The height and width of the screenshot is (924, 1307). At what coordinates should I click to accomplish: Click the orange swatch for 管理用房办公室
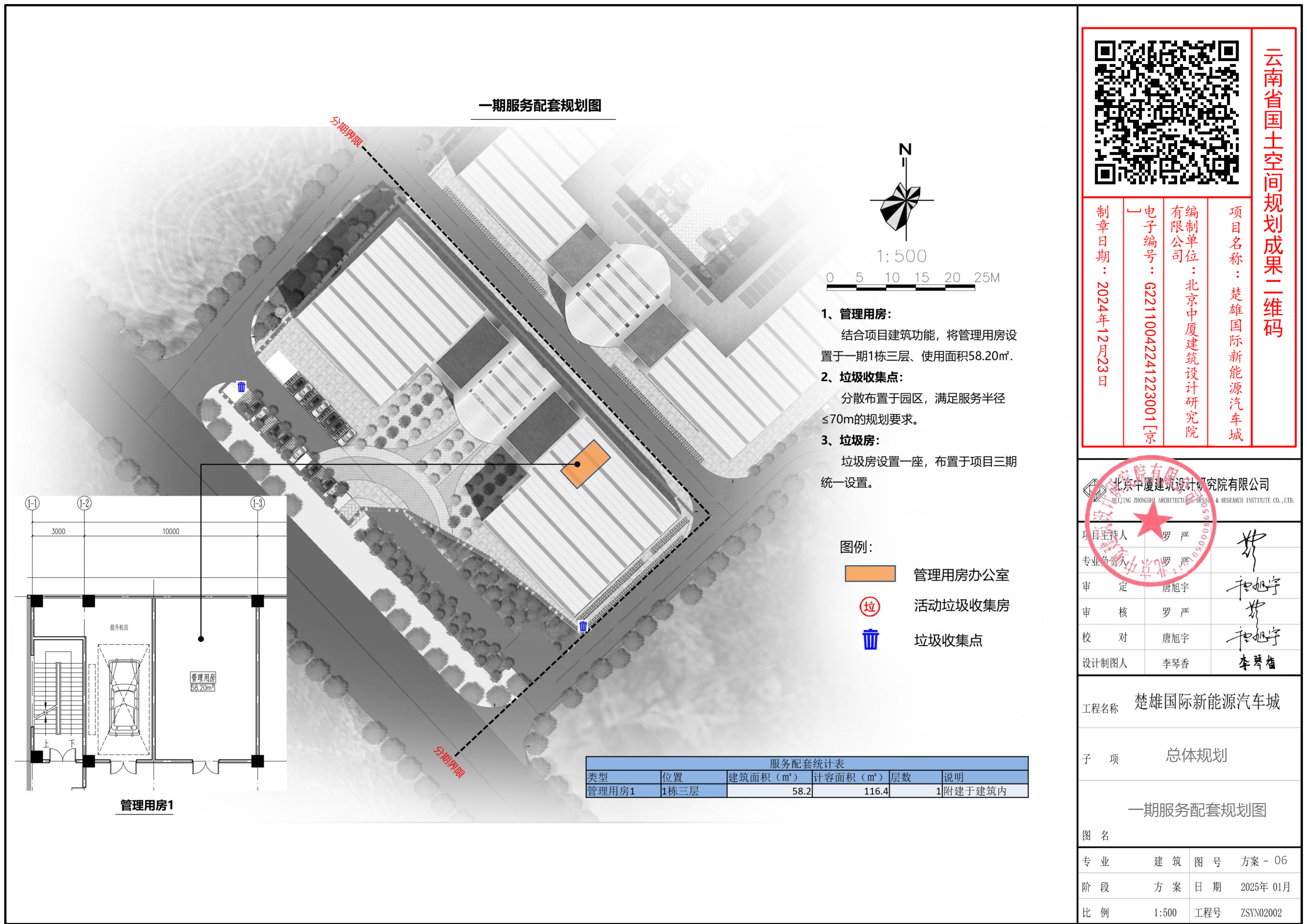[x=870, y=573]
